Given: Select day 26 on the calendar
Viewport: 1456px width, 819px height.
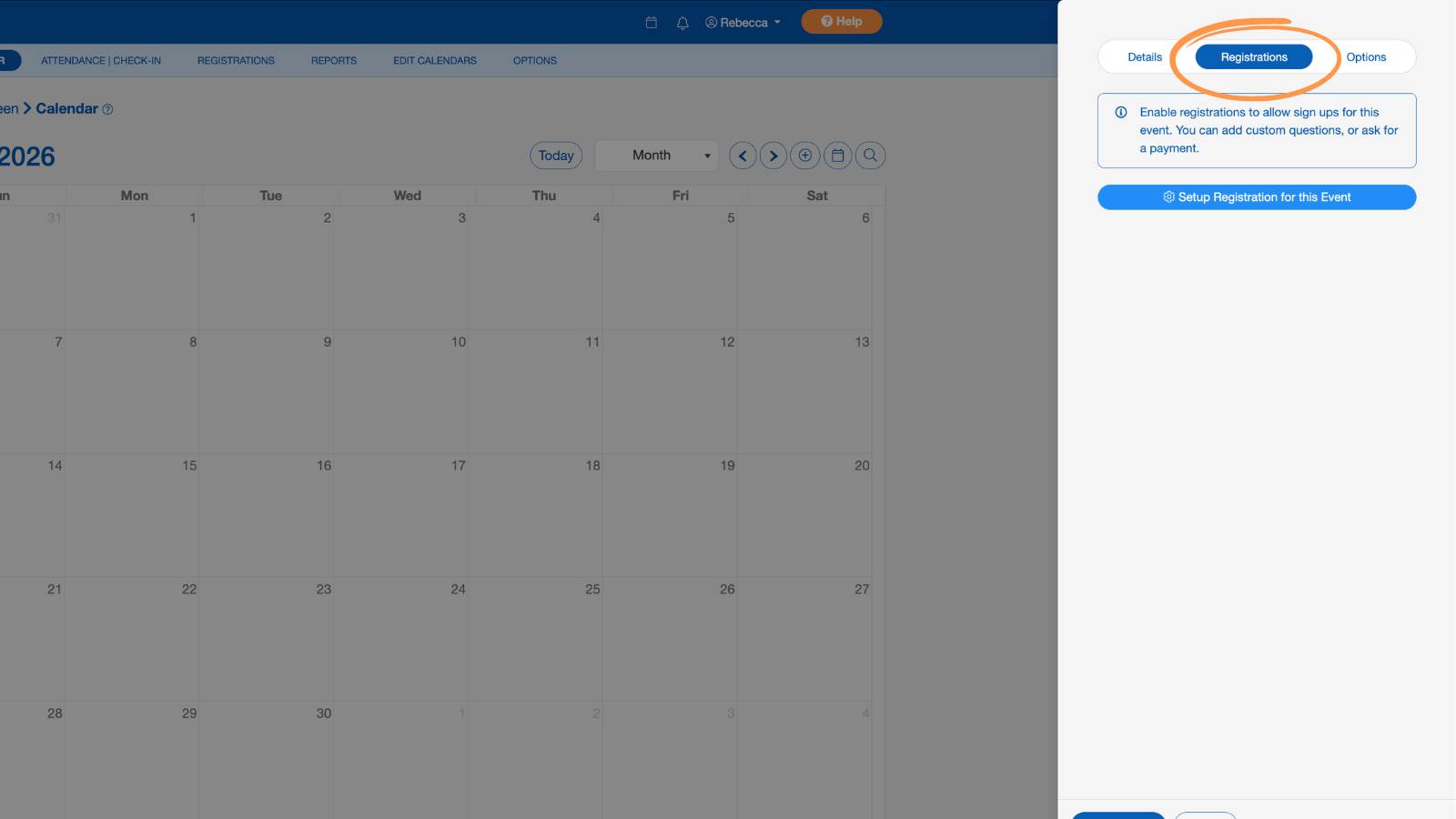Looking at the screenshot, I should coord(727,590).
